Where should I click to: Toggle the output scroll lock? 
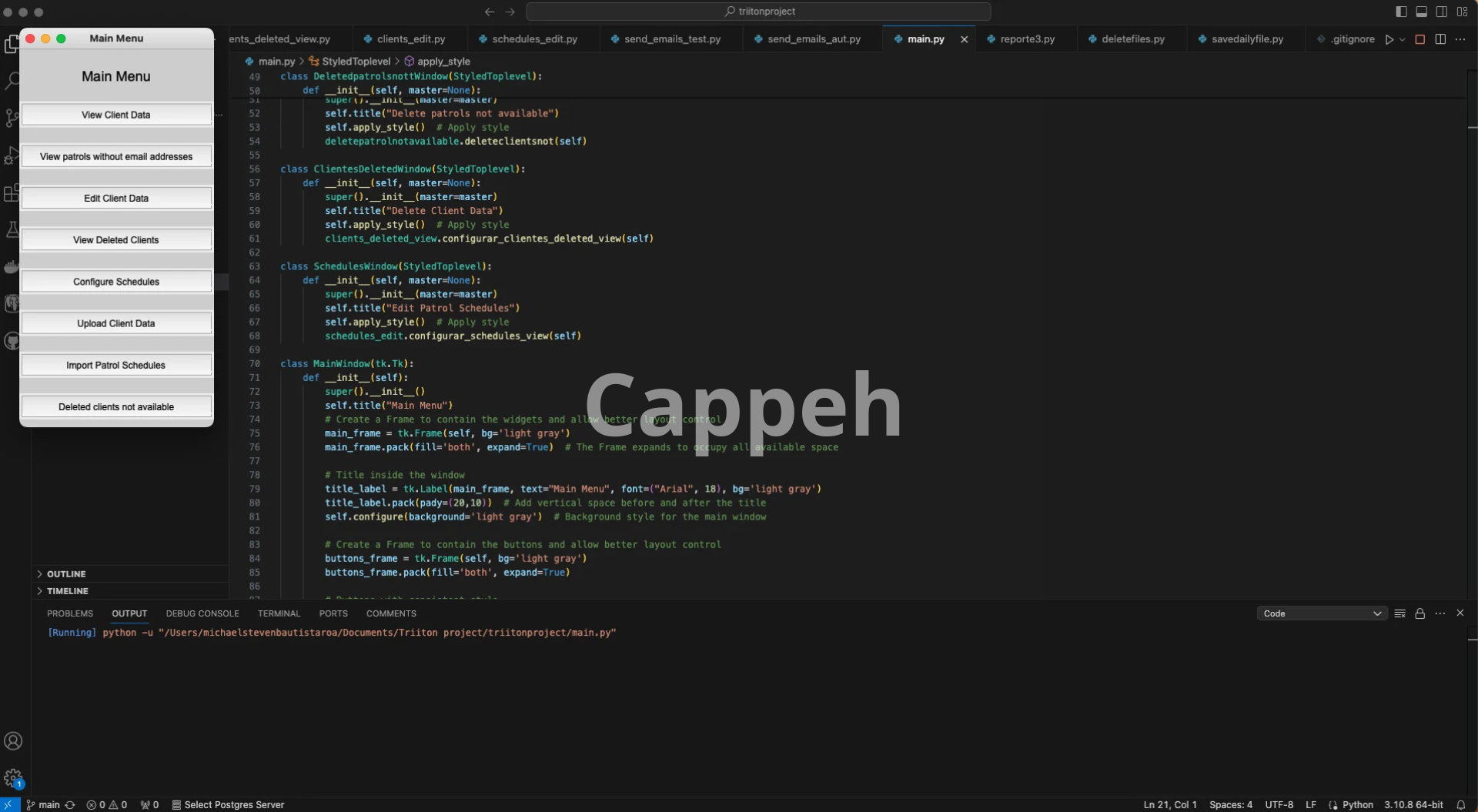click(x=1420, y=613)
